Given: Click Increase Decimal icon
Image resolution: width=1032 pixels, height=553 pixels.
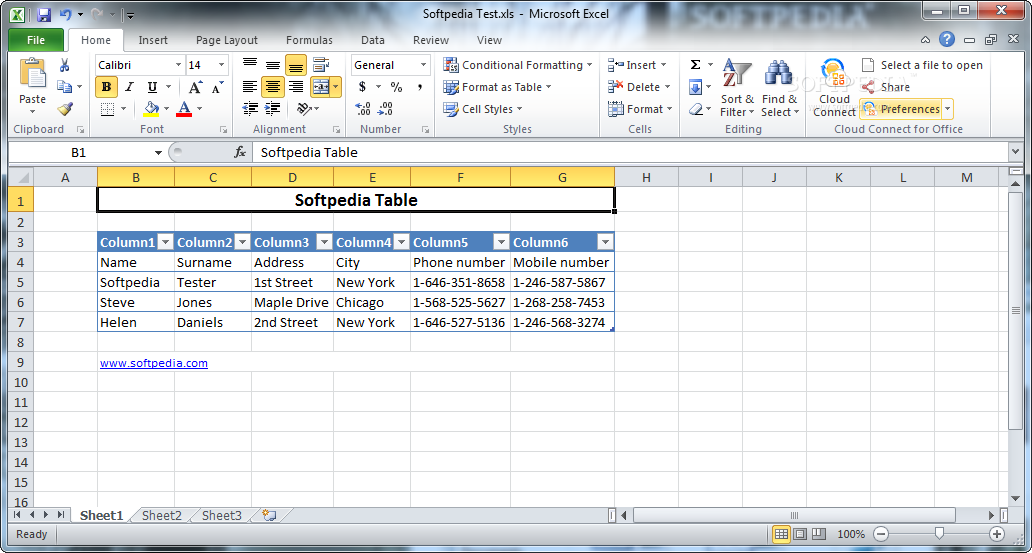Looking at the screenshot, I should (363, 109).
